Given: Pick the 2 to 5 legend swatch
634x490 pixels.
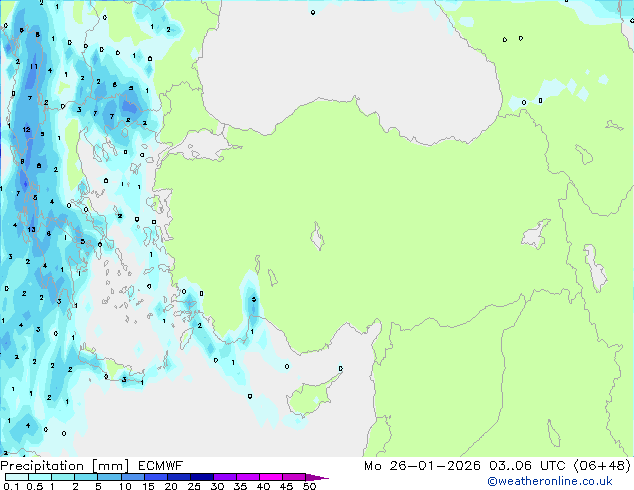Looking at the screenshot, I should click(x=86, y=477).
